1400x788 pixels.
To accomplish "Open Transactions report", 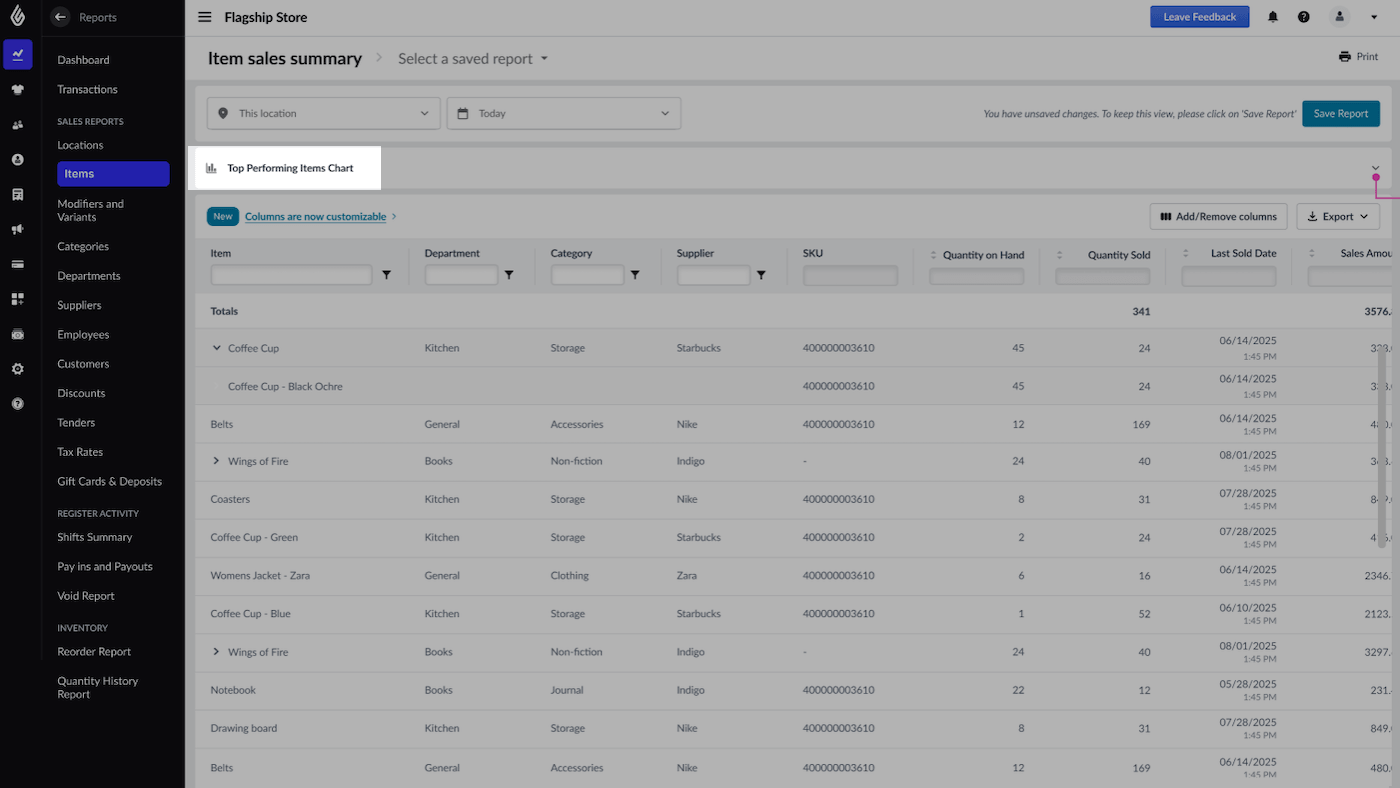I will (x=87, y=89).
